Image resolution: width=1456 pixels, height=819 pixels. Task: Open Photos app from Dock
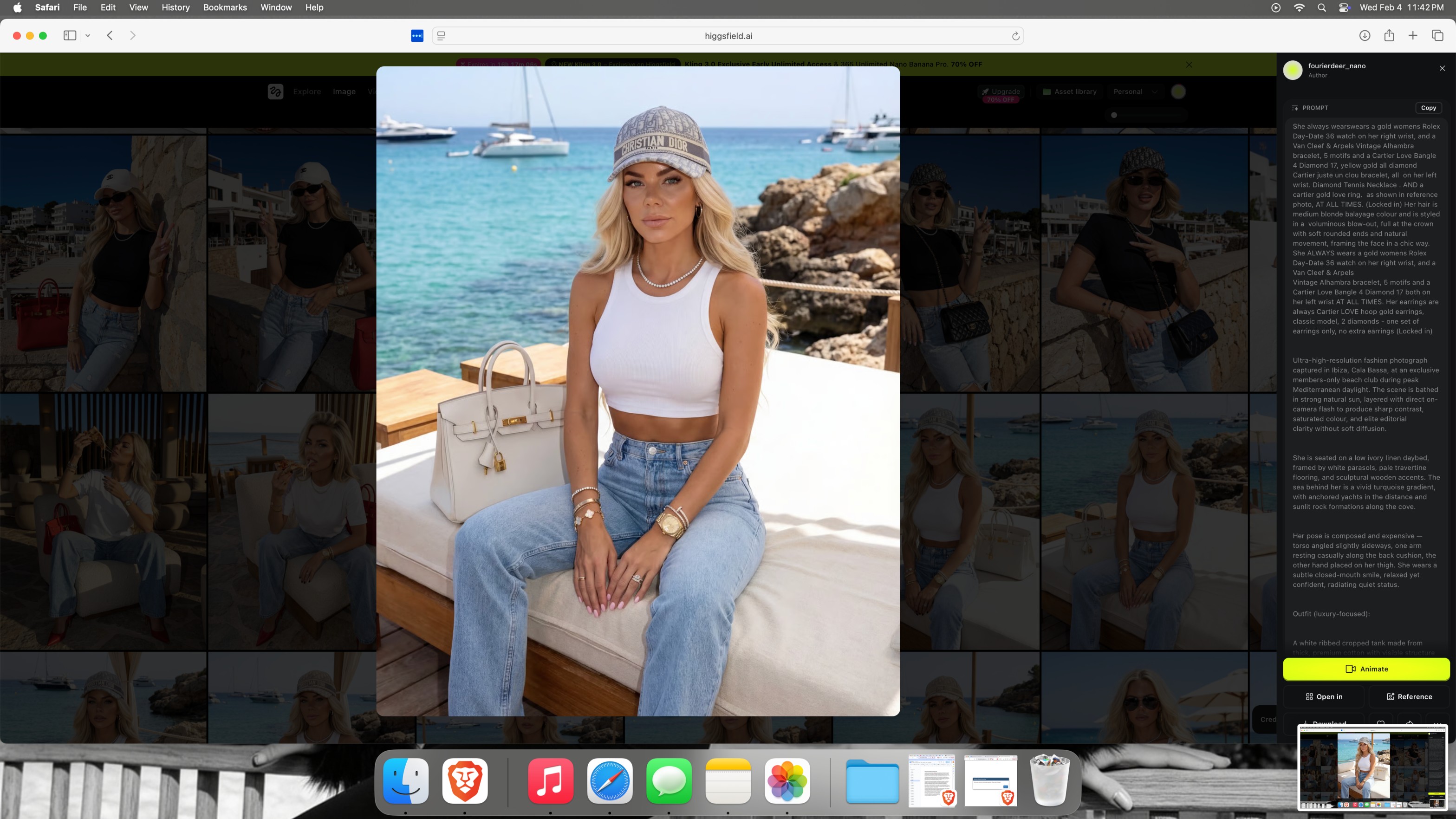(787, 781)
